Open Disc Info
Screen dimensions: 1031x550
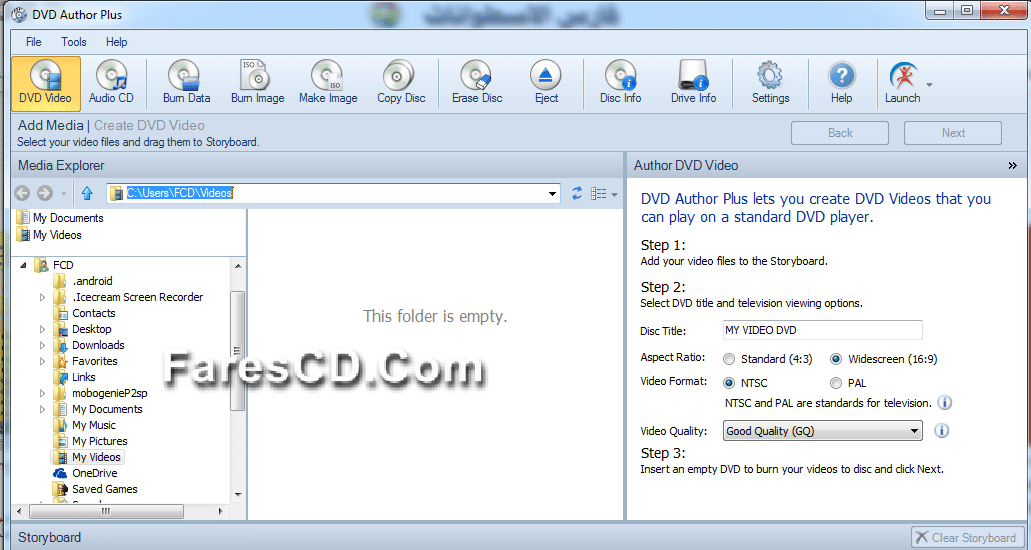(620, 83)
